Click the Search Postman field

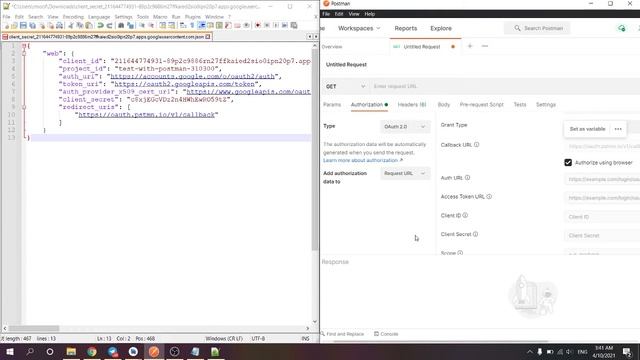538,28
